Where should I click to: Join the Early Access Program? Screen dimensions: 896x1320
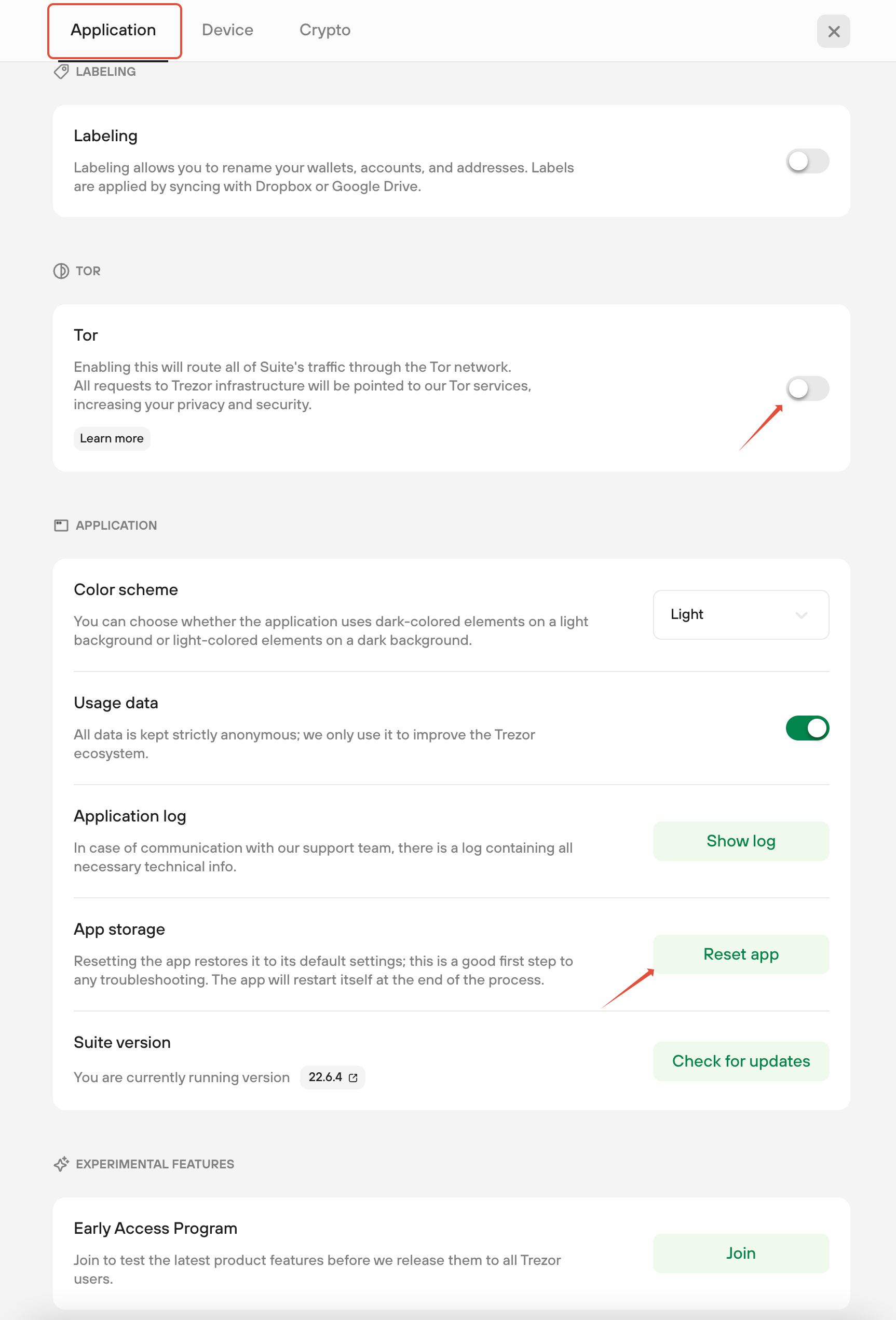[740, 1253]
